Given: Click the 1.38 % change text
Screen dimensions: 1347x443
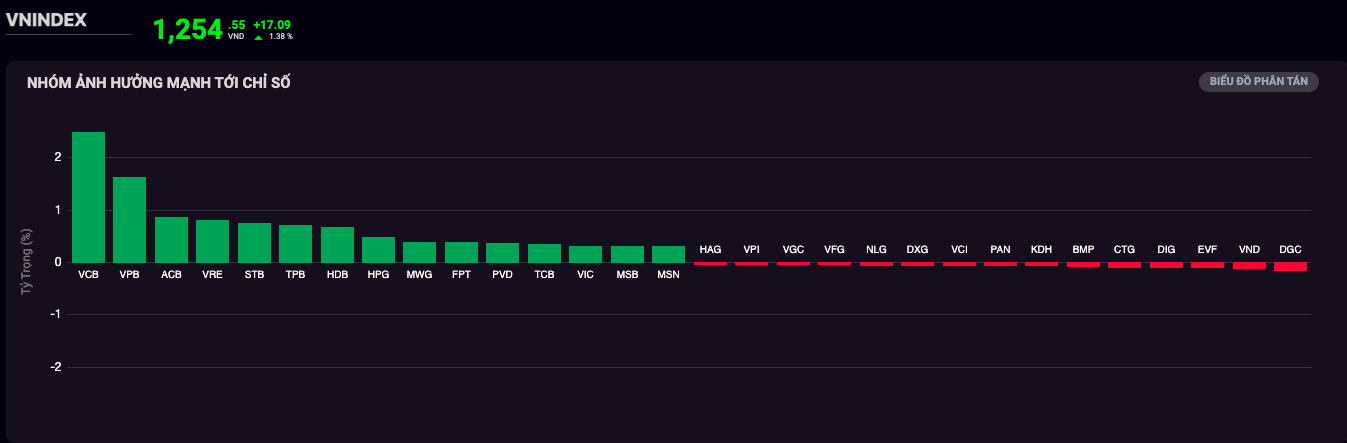Looking at the screenshot, I should point(281,36).
